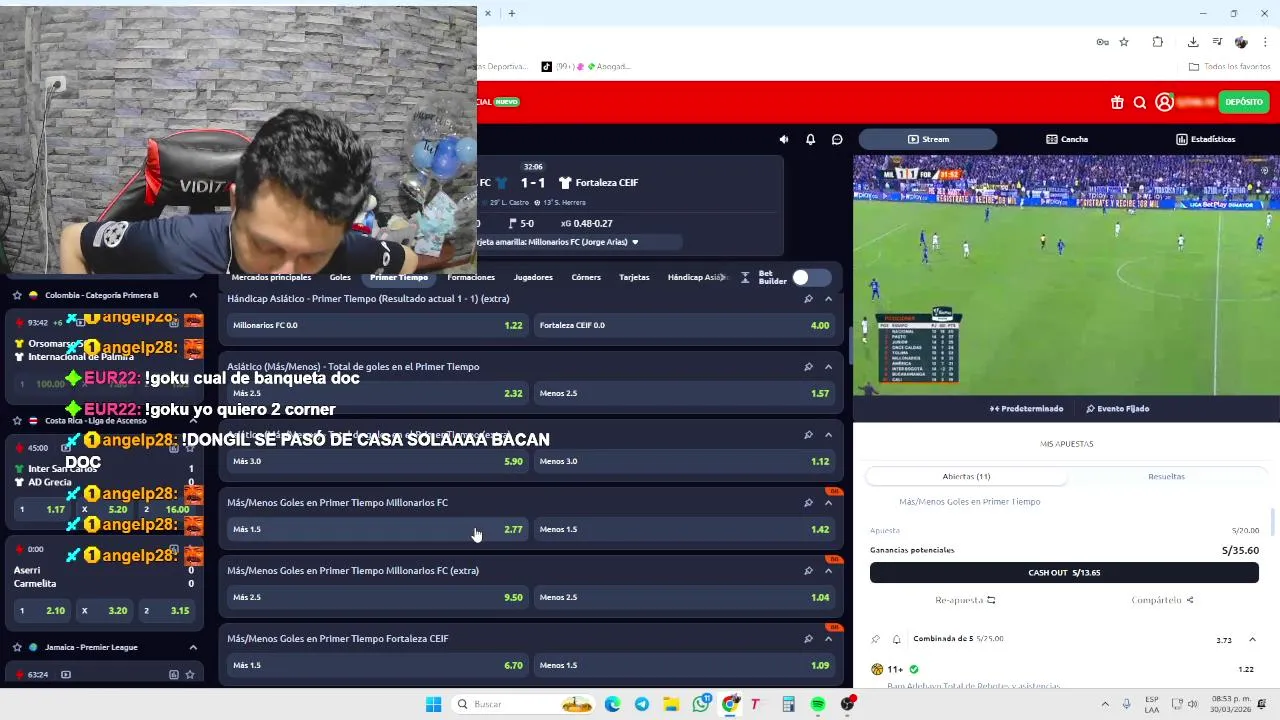The image size is (1280, 720).
Task: Bet Aserri home win at 2.10
Action: click(x=42, y=611)
